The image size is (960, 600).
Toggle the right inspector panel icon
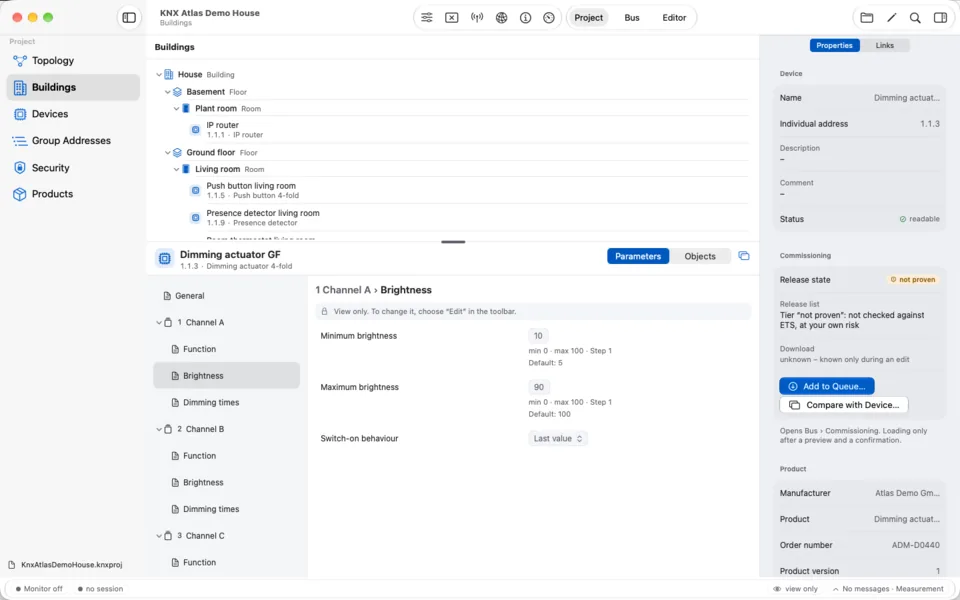(x=940, y=18)
